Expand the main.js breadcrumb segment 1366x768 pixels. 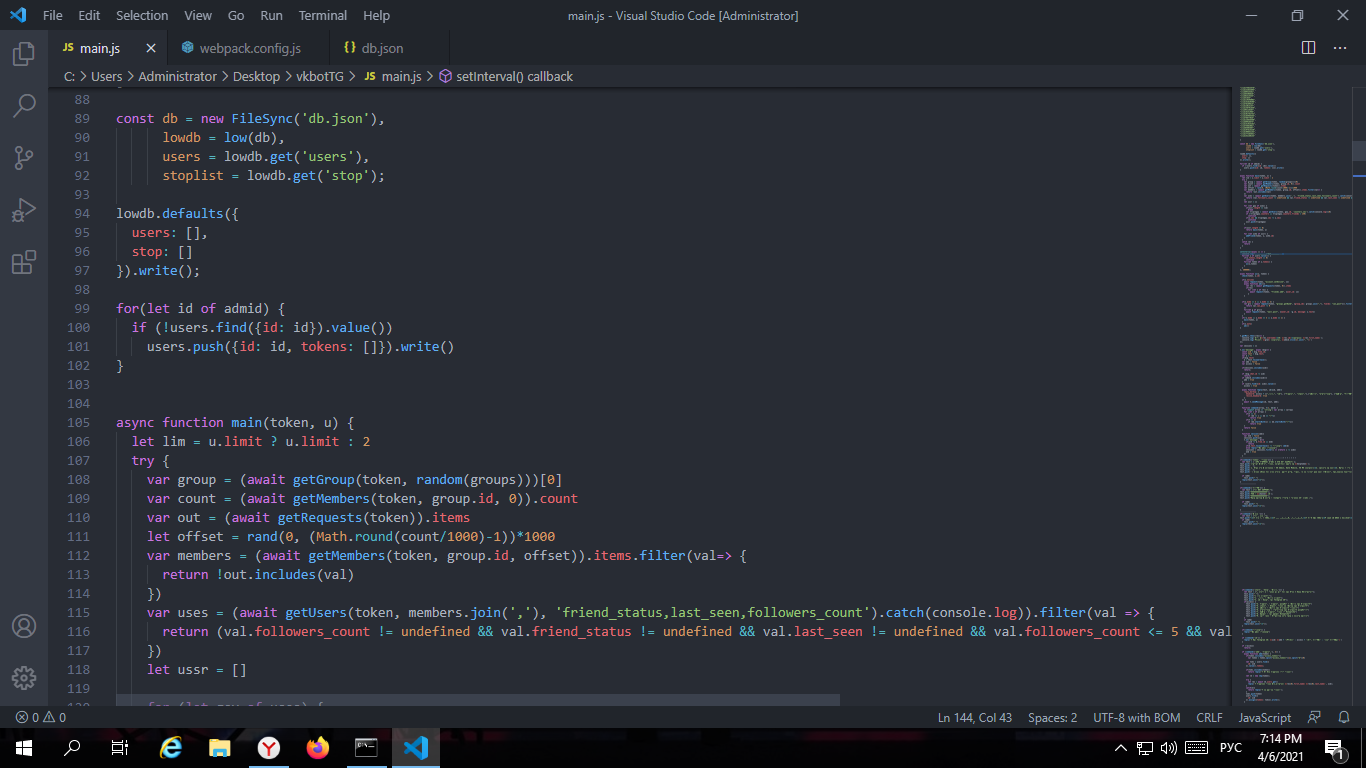392,76
